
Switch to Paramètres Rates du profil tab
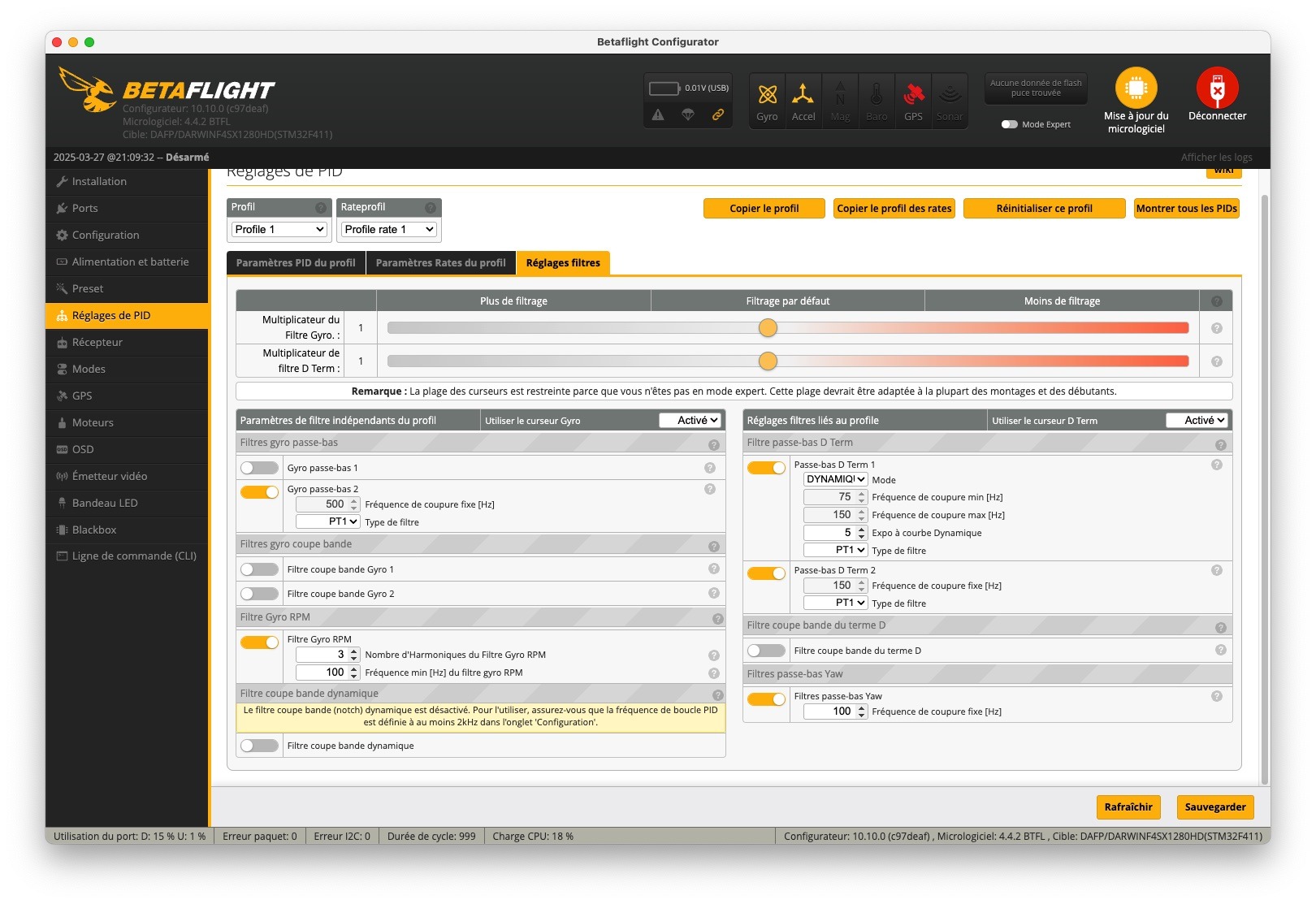click(441, 263)
